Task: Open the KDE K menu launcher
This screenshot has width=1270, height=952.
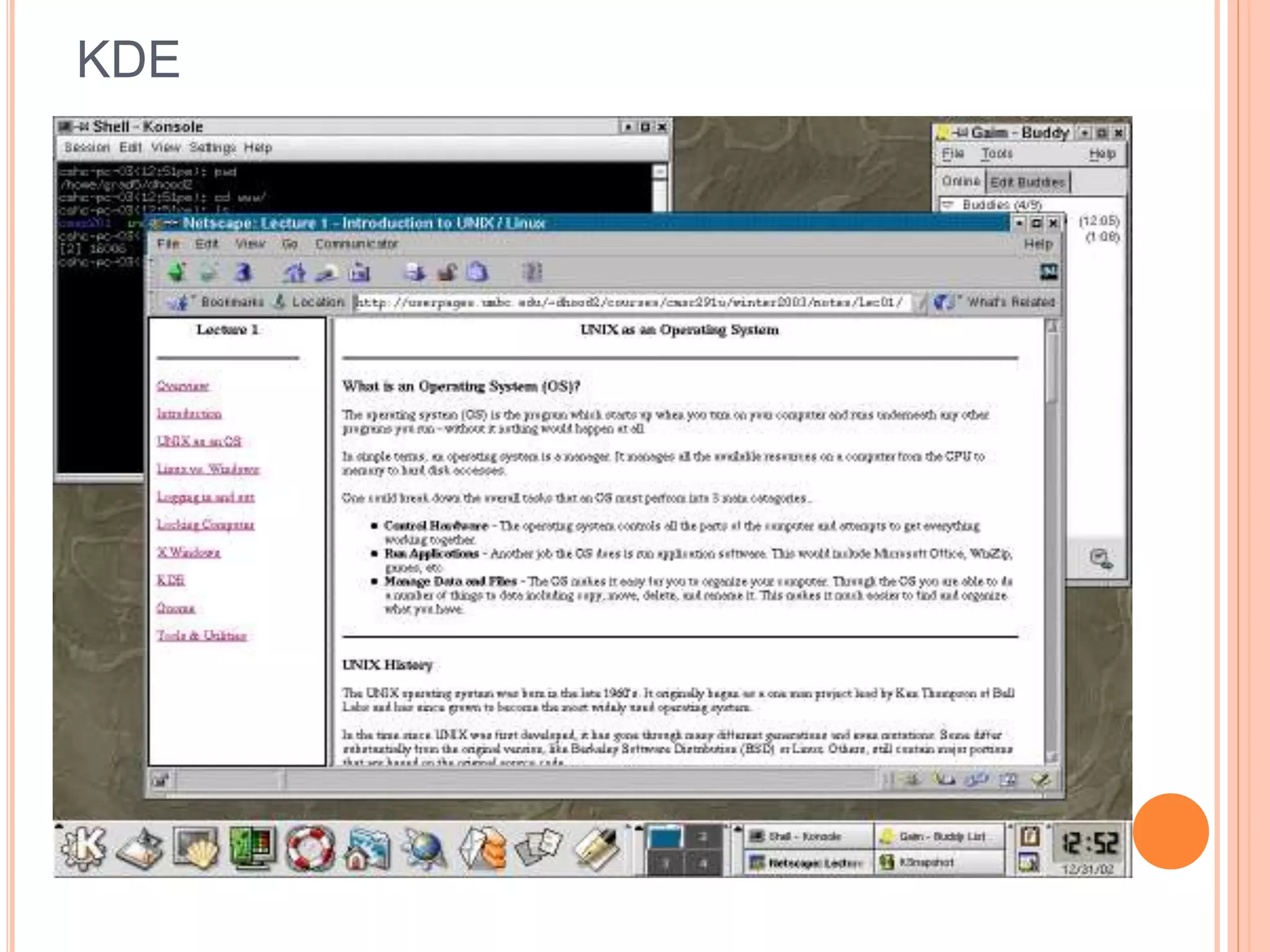Action: tap(84, 848)
